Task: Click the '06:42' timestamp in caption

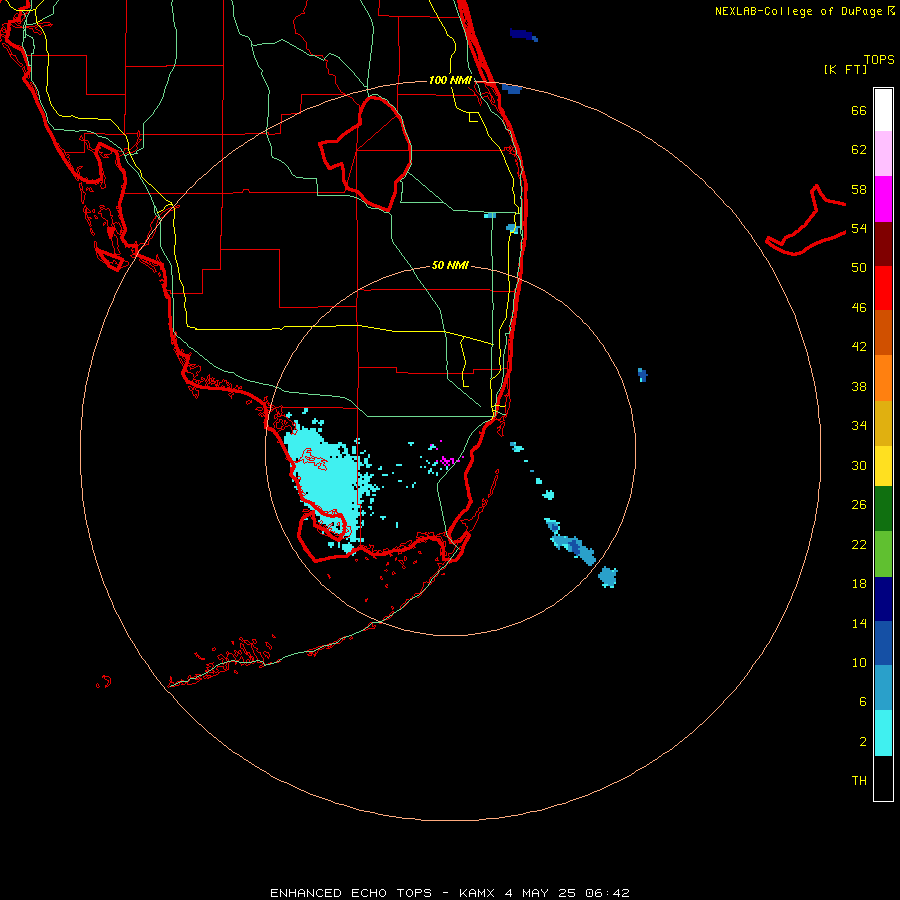Action: [607, 893]
